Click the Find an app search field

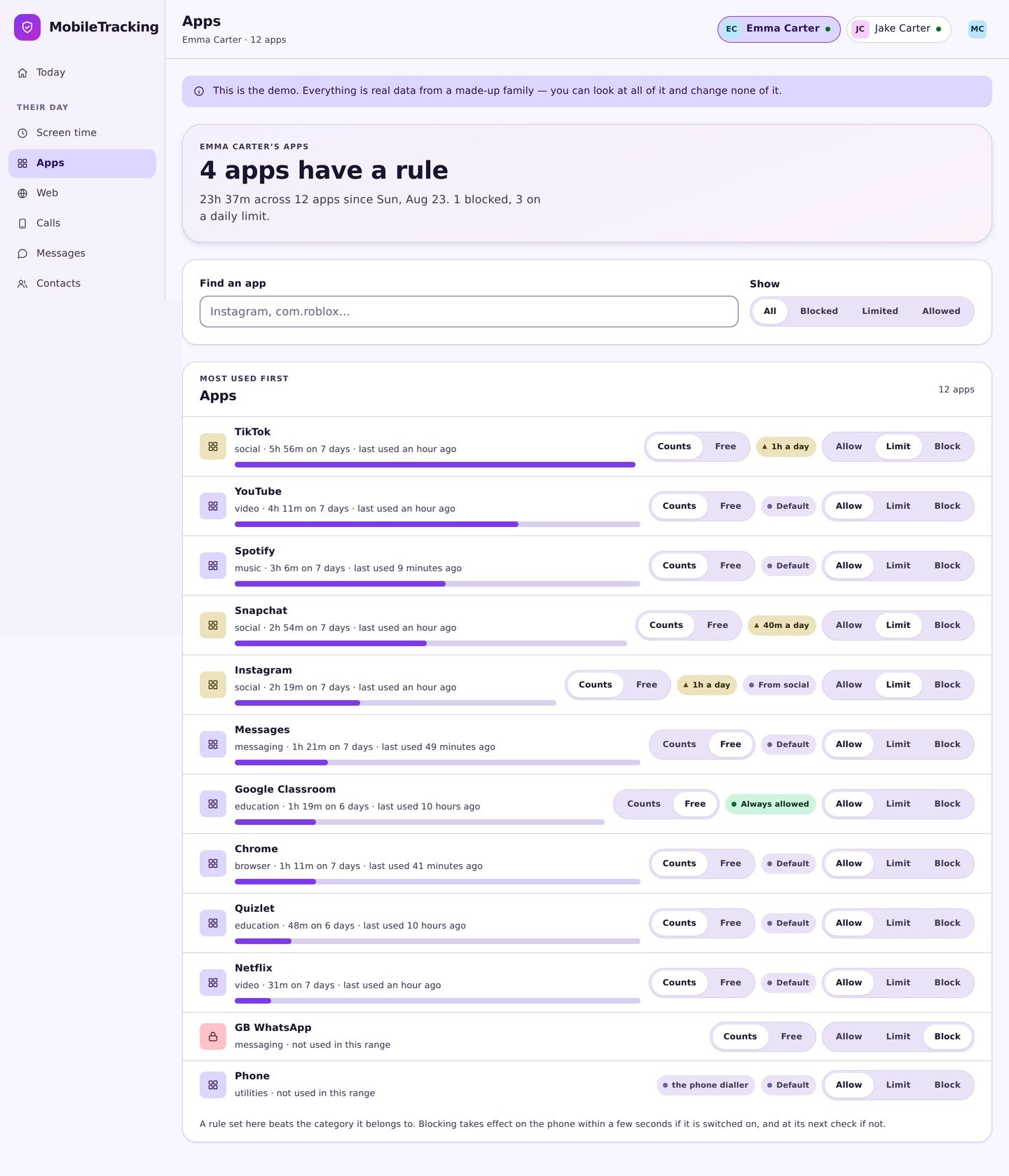469,311
